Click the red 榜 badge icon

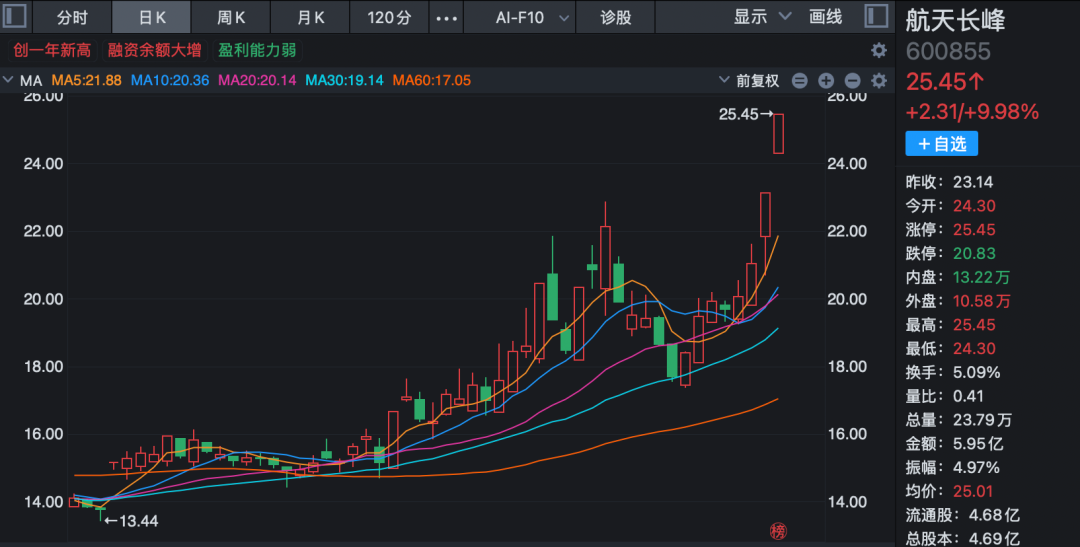pos(777,530)
